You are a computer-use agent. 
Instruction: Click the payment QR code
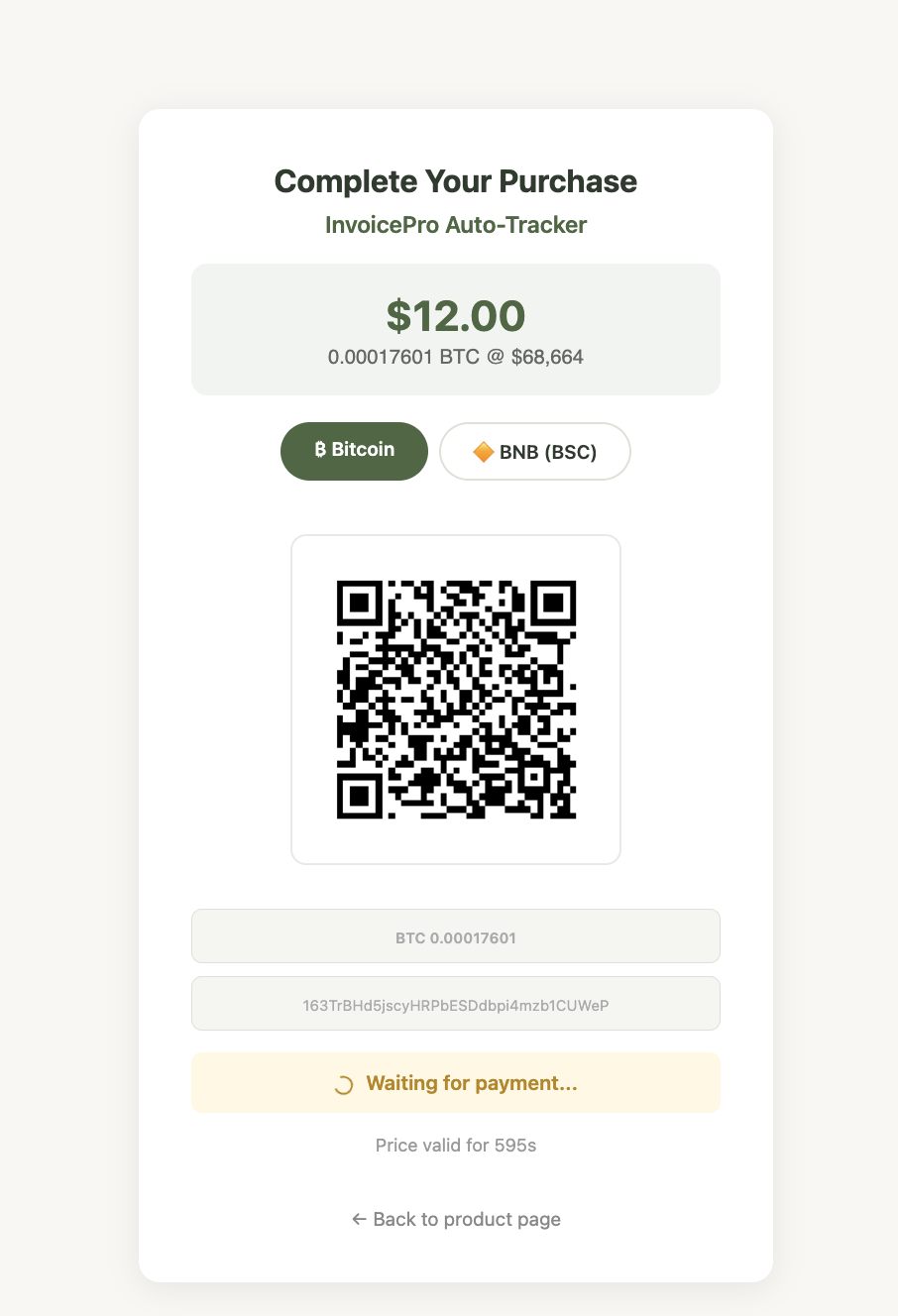pyautogui.click(x=456, y=700)
